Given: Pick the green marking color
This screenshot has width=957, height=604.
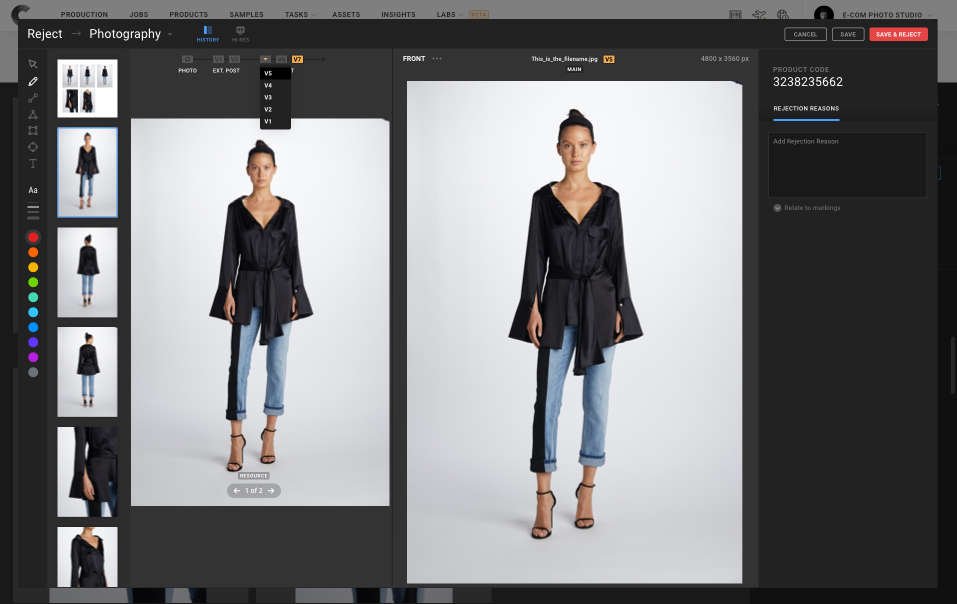Looking at the screenshot, I should pyautogui.click(x=33, y=282).
